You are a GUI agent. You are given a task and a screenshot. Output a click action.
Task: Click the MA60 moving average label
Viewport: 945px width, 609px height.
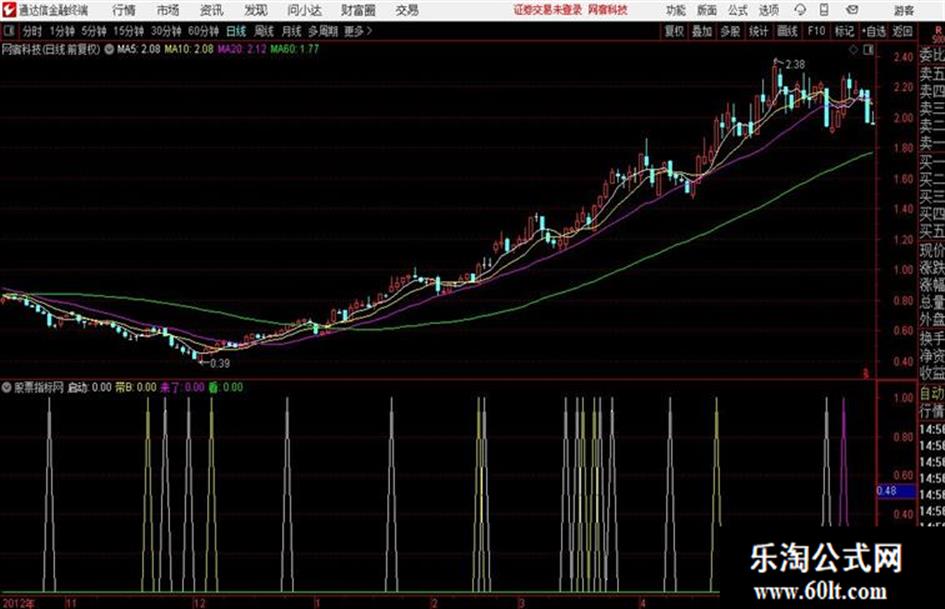pos(295,49)
